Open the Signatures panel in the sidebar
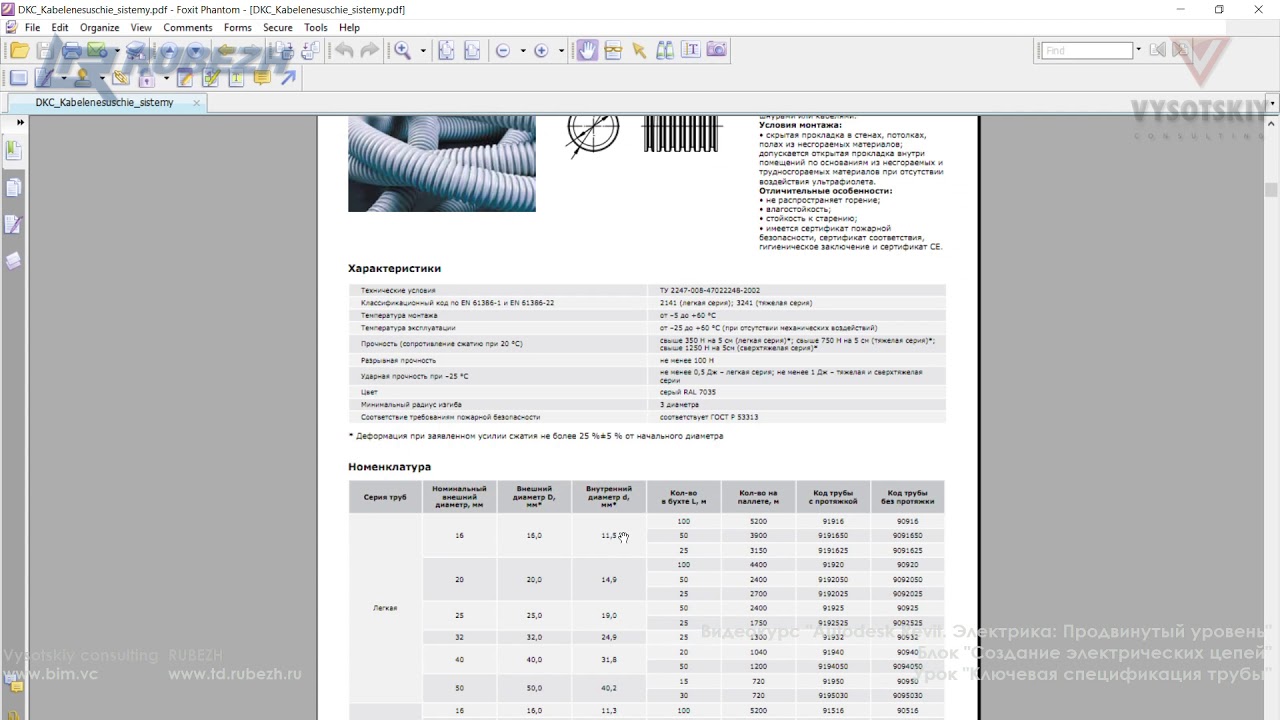Screen dimensions: 1280x720 point(14,225)
